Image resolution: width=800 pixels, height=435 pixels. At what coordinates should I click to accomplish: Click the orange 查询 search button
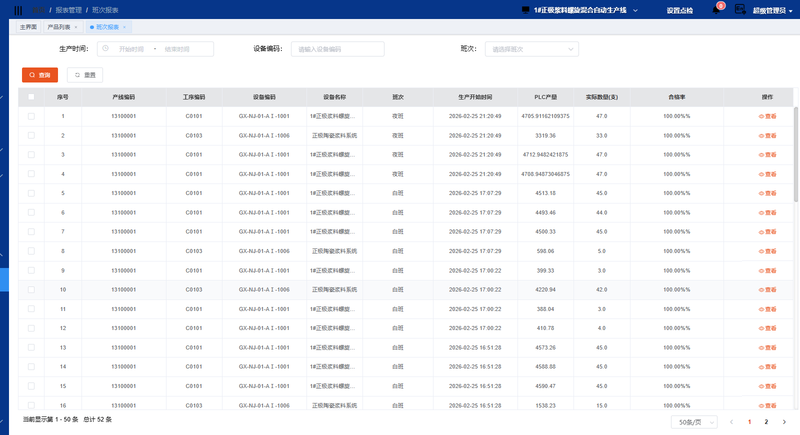(x=40, y=75)
